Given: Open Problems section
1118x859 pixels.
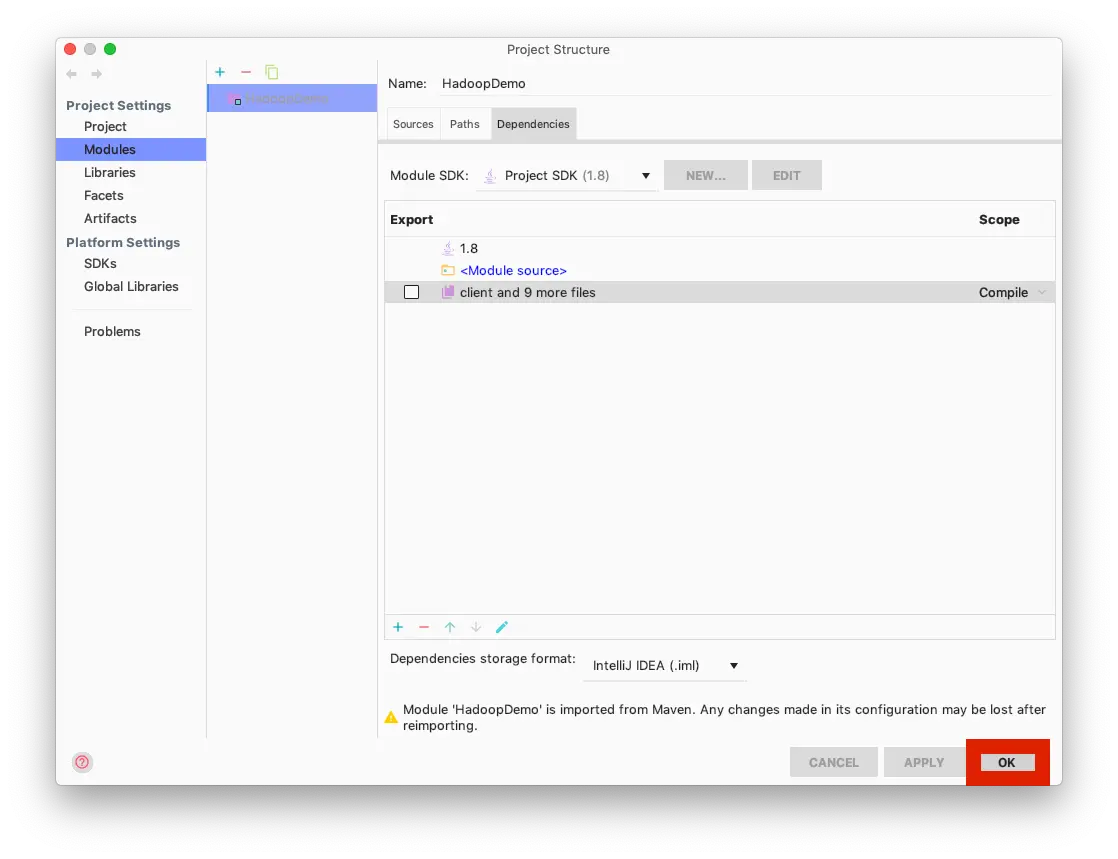Looking at the screenshot, I should tap(112, 331).
